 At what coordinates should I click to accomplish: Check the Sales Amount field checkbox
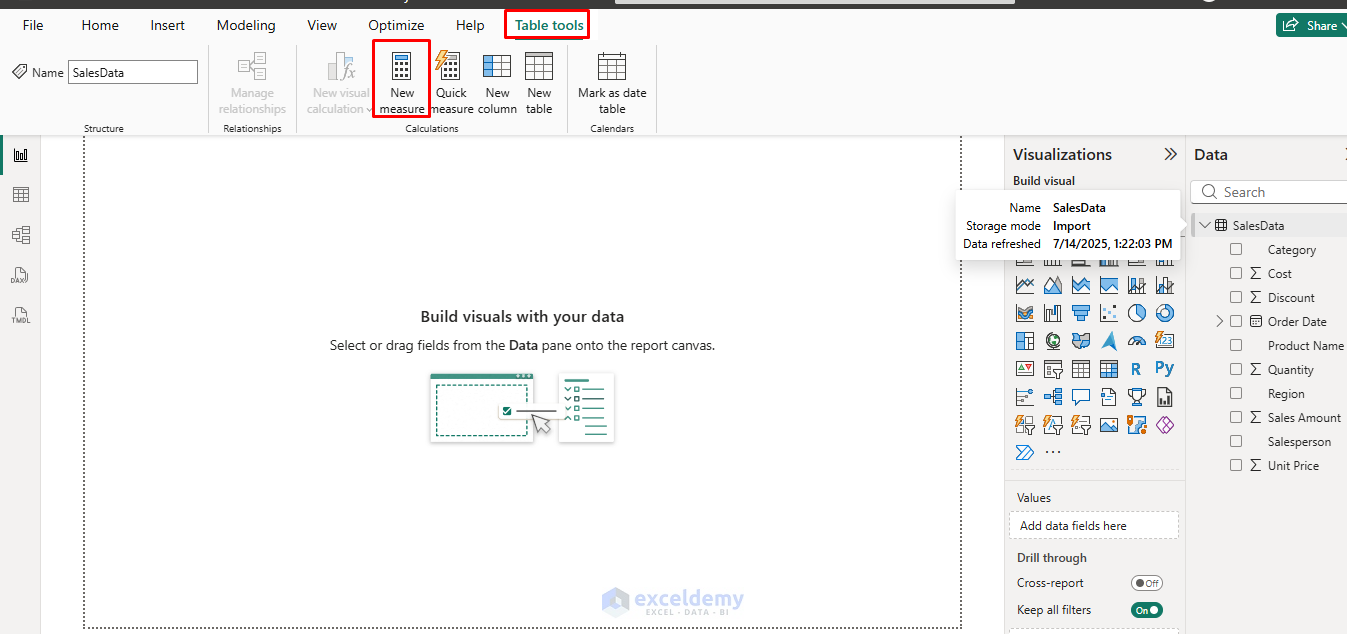pos(1236,417)
